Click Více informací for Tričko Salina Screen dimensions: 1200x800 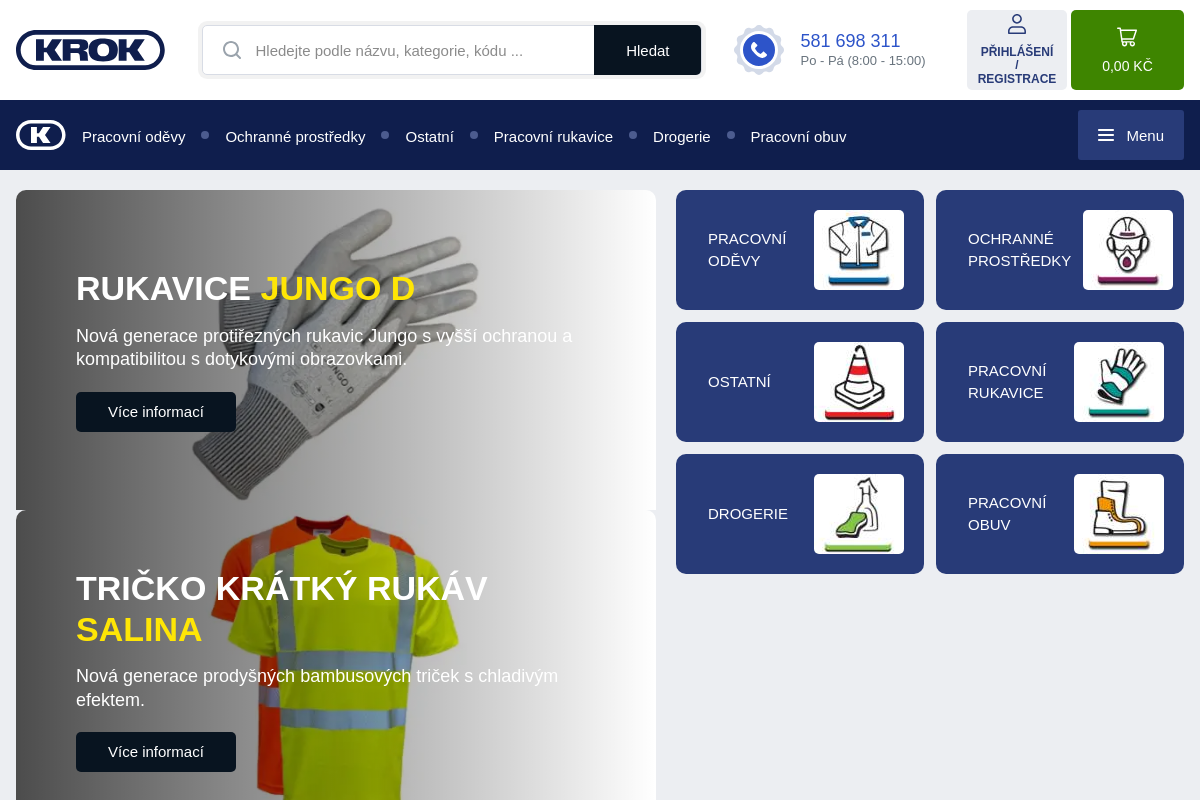tap(156, 752)
